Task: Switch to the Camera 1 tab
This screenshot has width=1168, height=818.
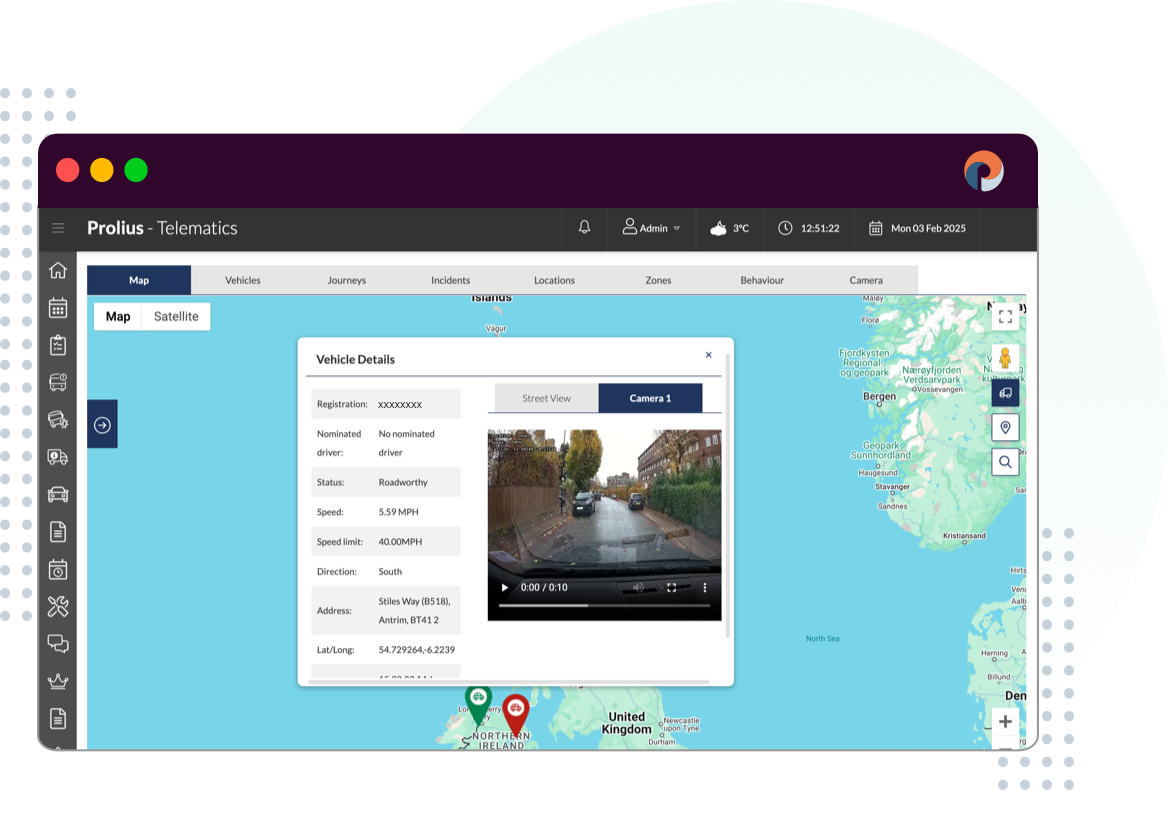Action: coord(651,398)
